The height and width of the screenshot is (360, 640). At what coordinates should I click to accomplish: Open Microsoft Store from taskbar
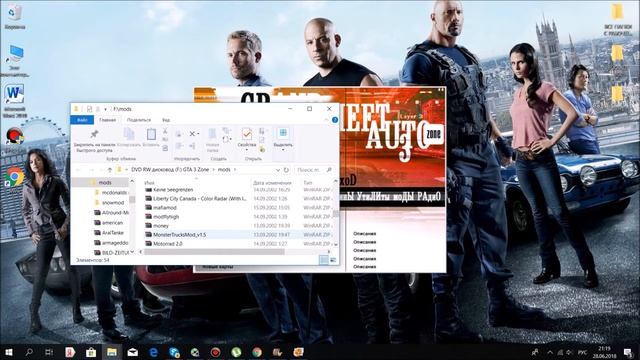point(91,352)
